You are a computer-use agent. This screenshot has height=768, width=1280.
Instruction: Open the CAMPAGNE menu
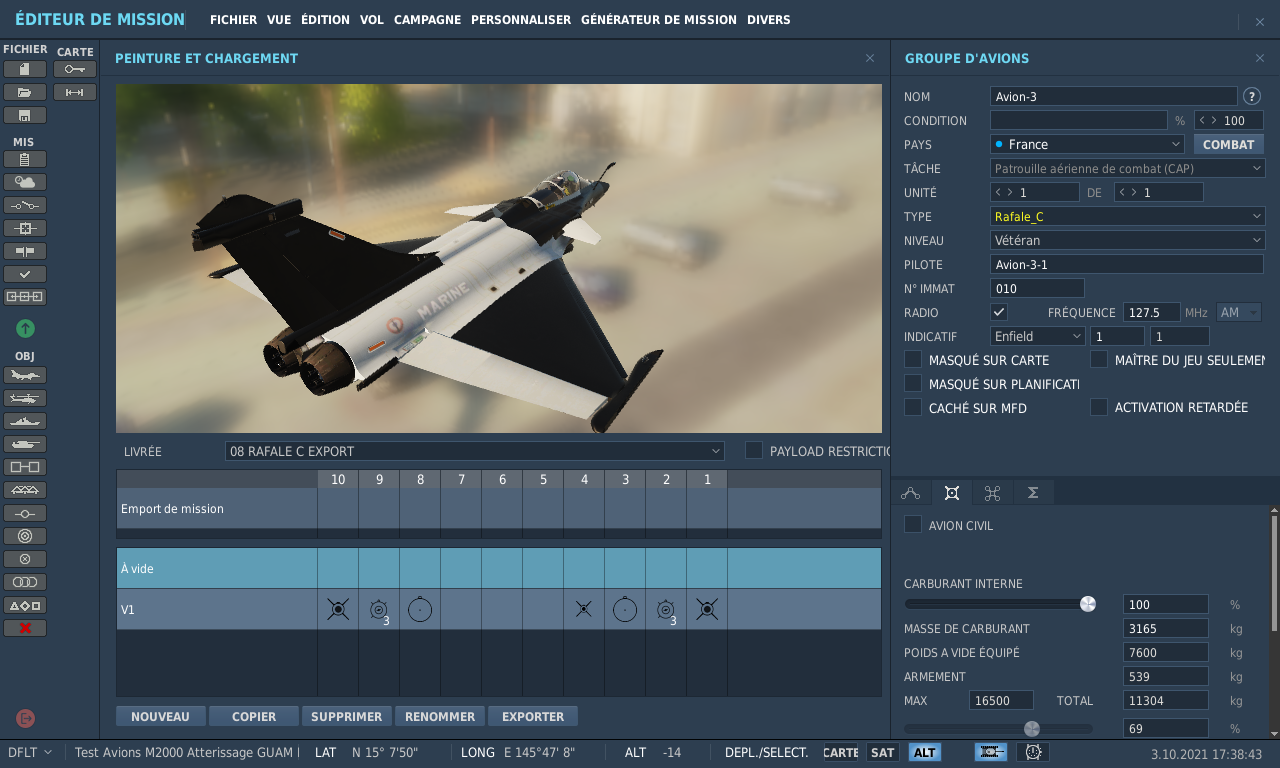click(428, 20)
